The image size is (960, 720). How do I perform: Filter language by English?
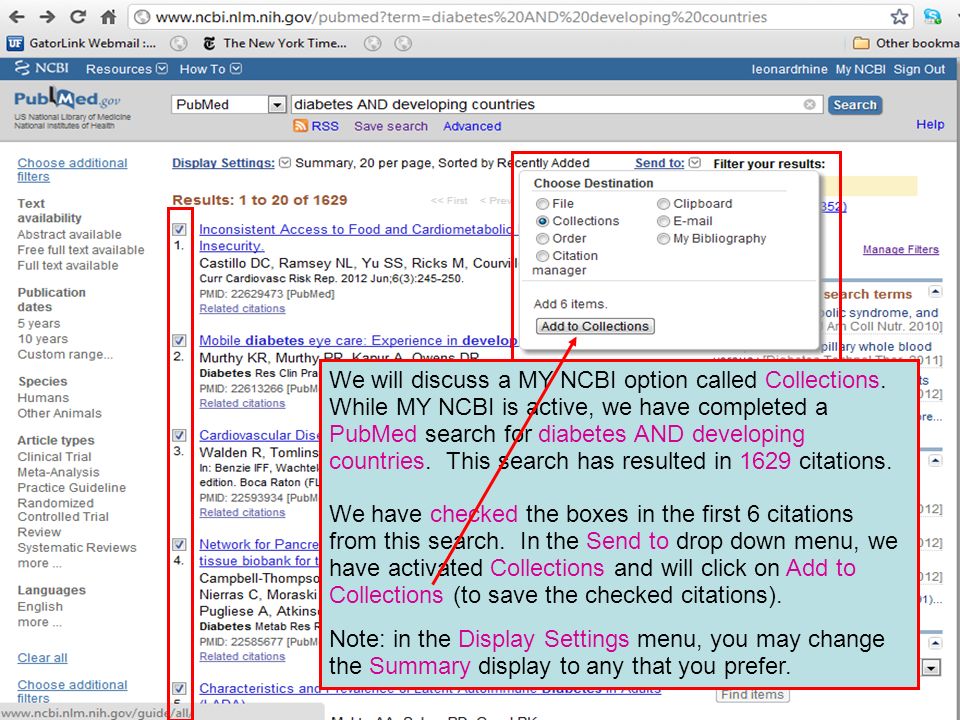click(40, 607)
